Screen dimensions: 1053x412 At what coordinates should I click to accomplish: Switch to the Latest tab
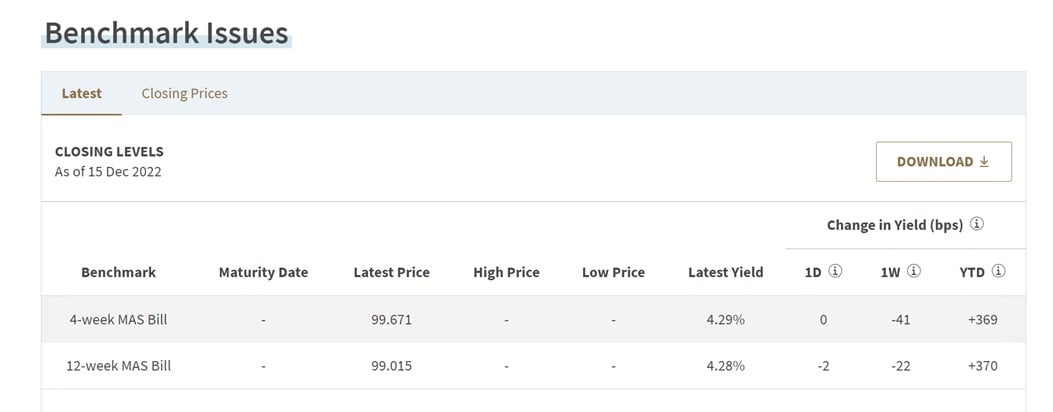pos(81,93)
